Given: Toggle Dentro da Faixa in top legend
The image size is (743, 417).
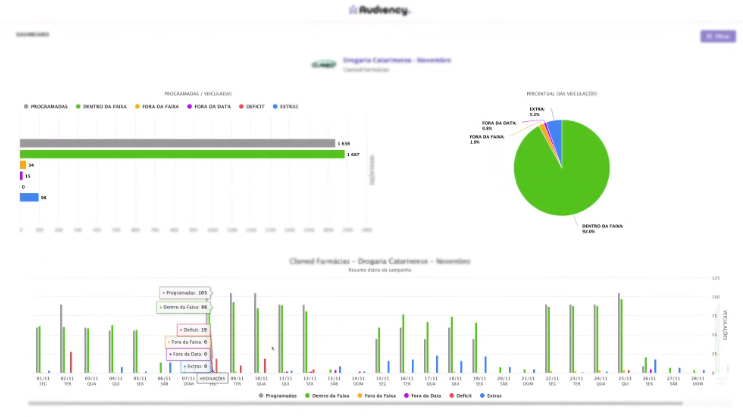Looking at the screenshot, I should point(101,107).
